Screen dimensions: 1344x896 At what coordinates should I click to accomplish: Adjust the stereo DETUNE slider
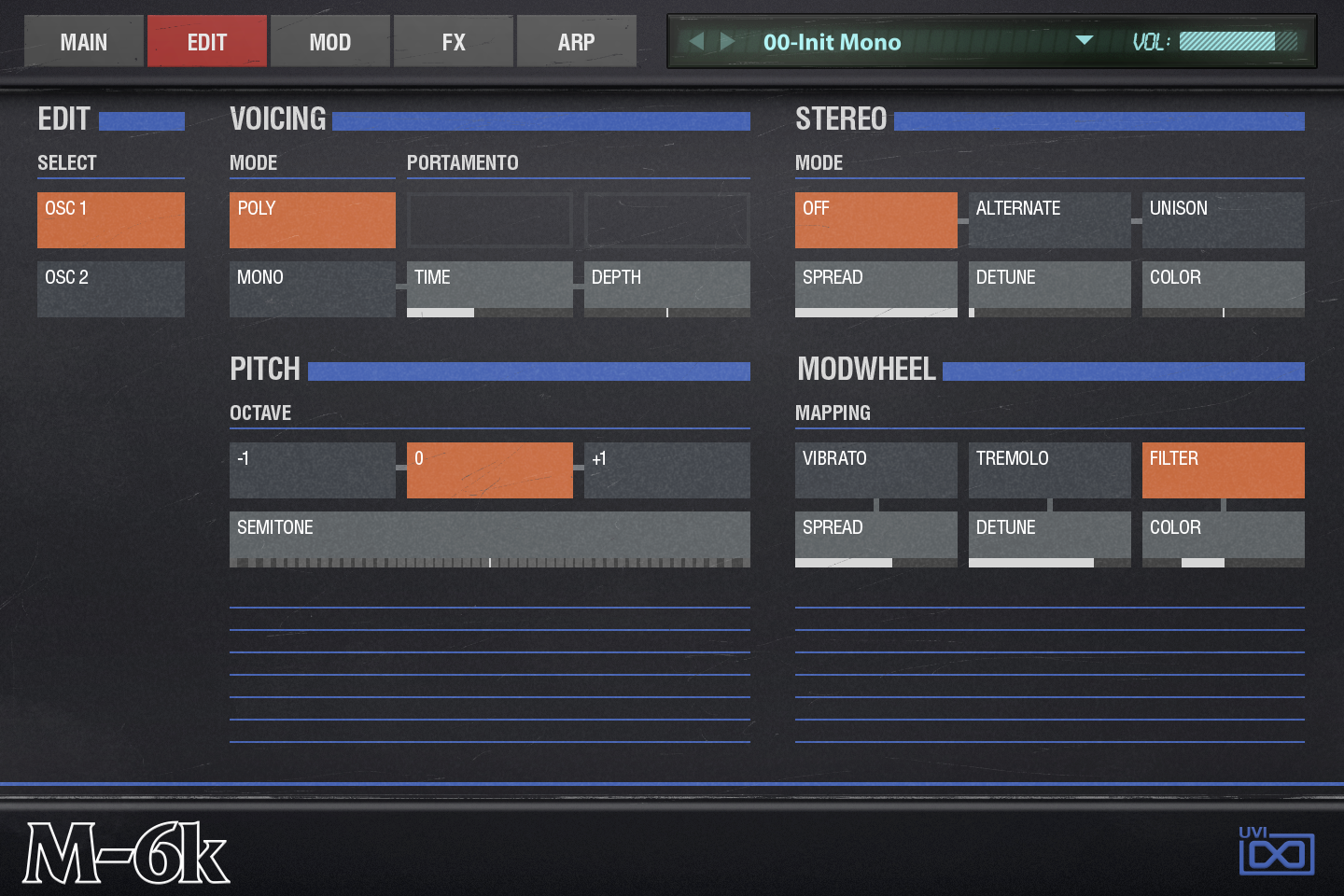coord(1050,289)
